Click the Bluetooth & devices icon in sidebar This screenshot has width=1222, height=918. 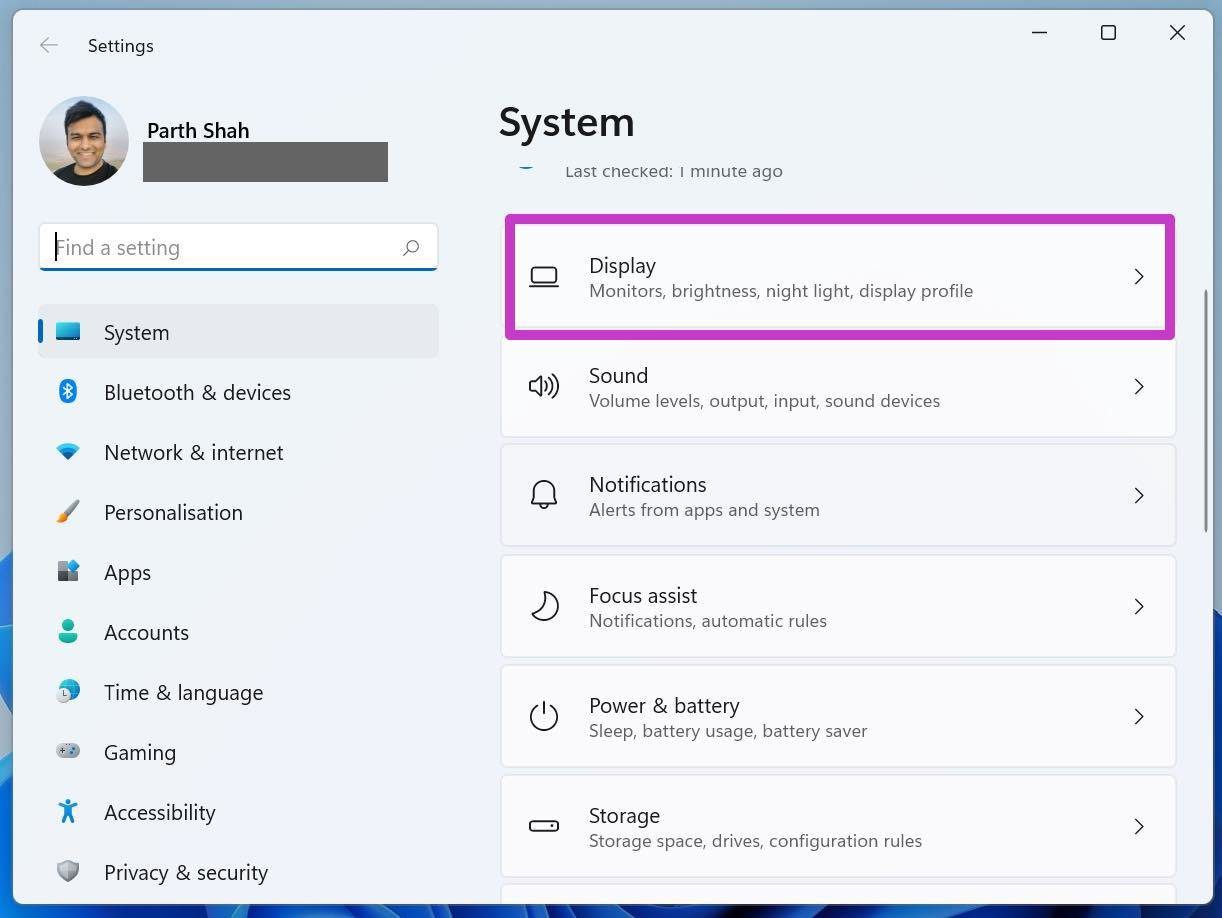[x=68, y=391]
